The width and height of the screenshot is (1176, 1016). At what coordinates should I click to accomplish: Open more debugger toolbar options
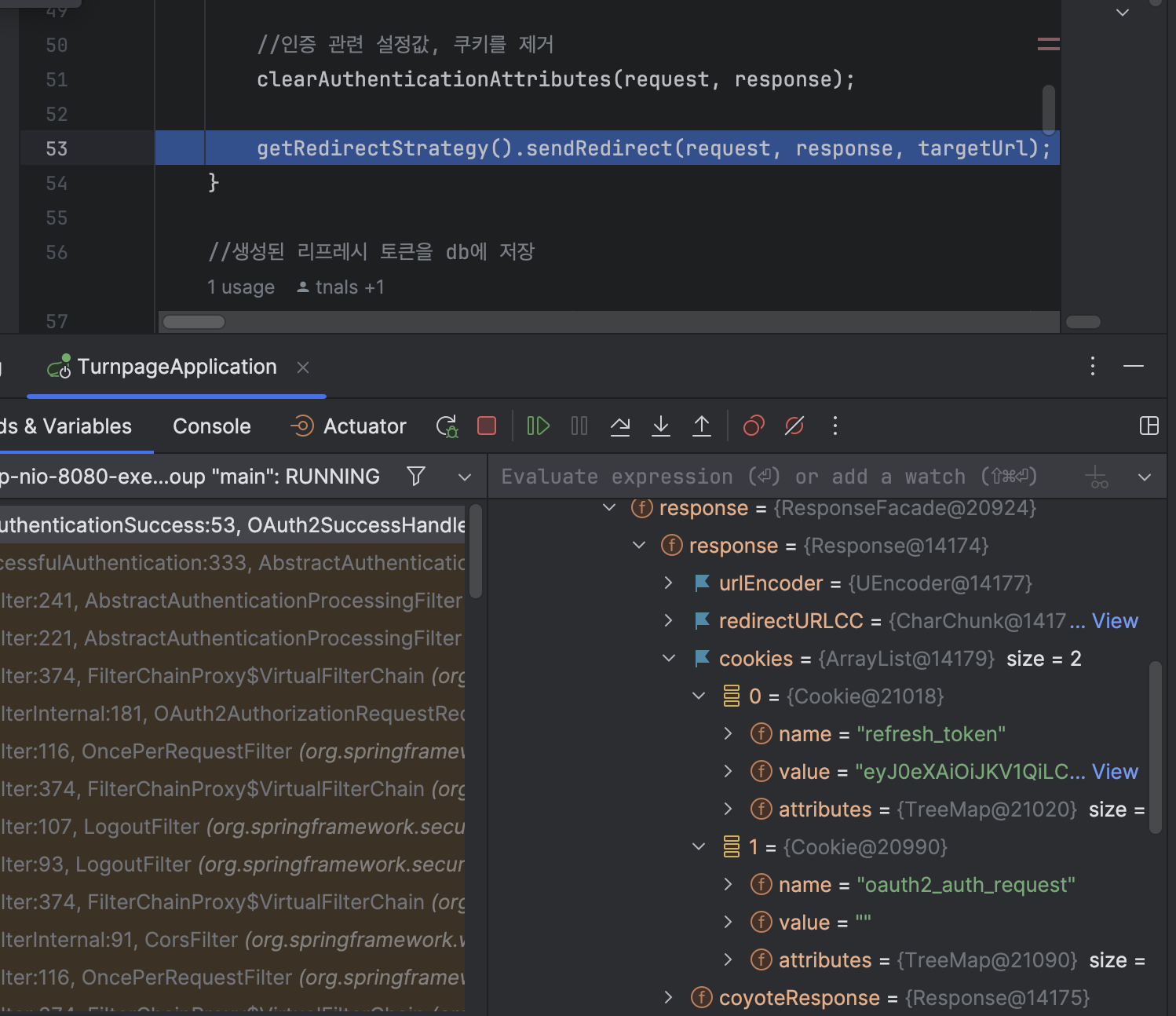pos(835,426)
